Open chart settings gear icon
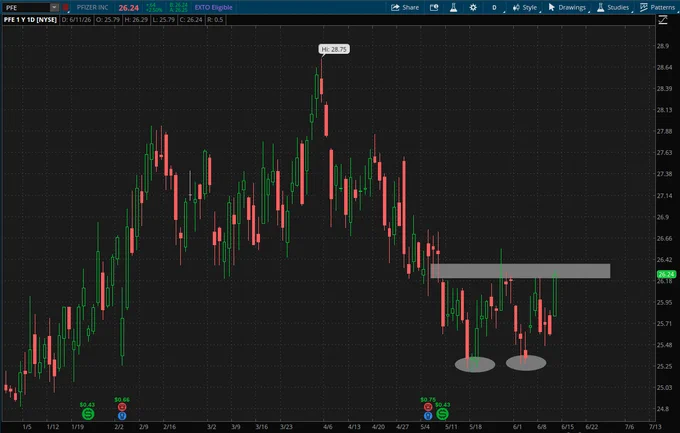The width and height of the screenshot is (680, 433). 473,7
